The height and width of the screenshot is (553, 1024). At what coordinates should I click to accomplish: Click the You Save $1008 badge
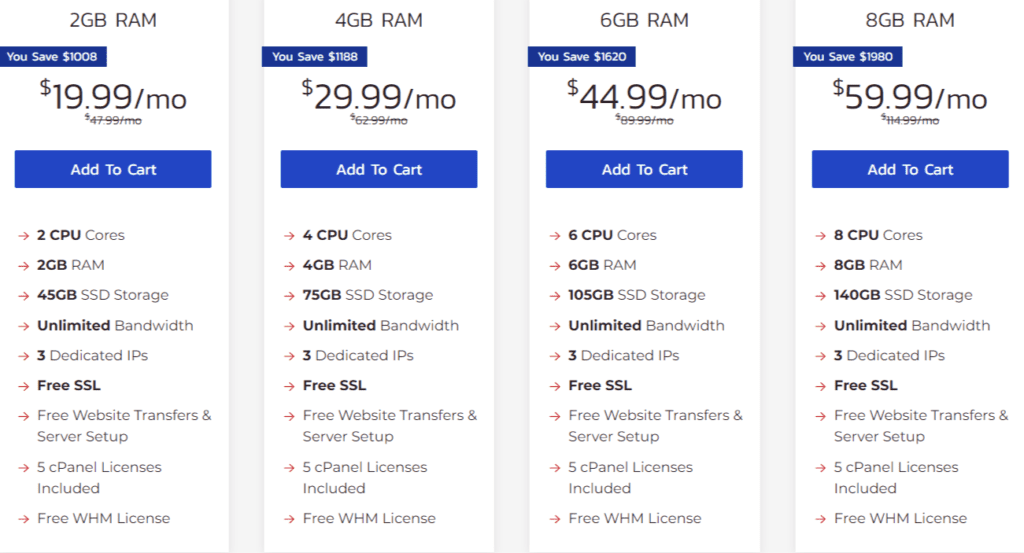click(53, 57)
